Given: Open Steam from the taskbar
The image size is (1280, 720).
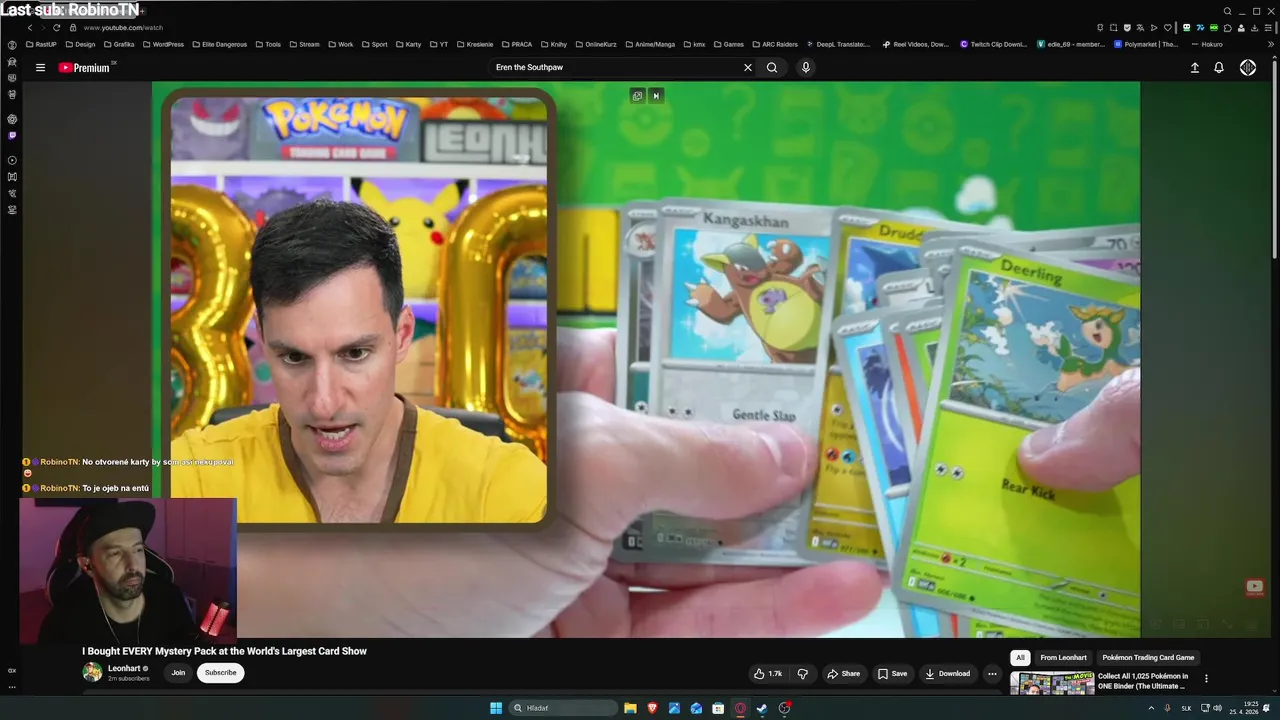Looking at the screenshot, I should pyautogui.click(x=762, y=708).
